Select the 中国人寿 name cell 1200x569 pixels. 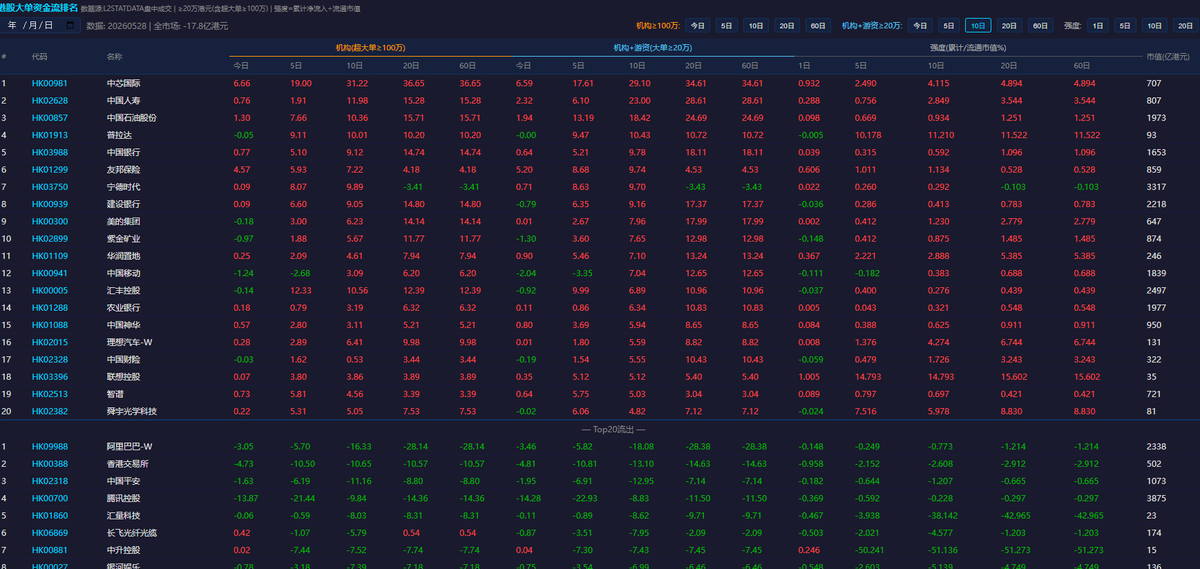123,100
